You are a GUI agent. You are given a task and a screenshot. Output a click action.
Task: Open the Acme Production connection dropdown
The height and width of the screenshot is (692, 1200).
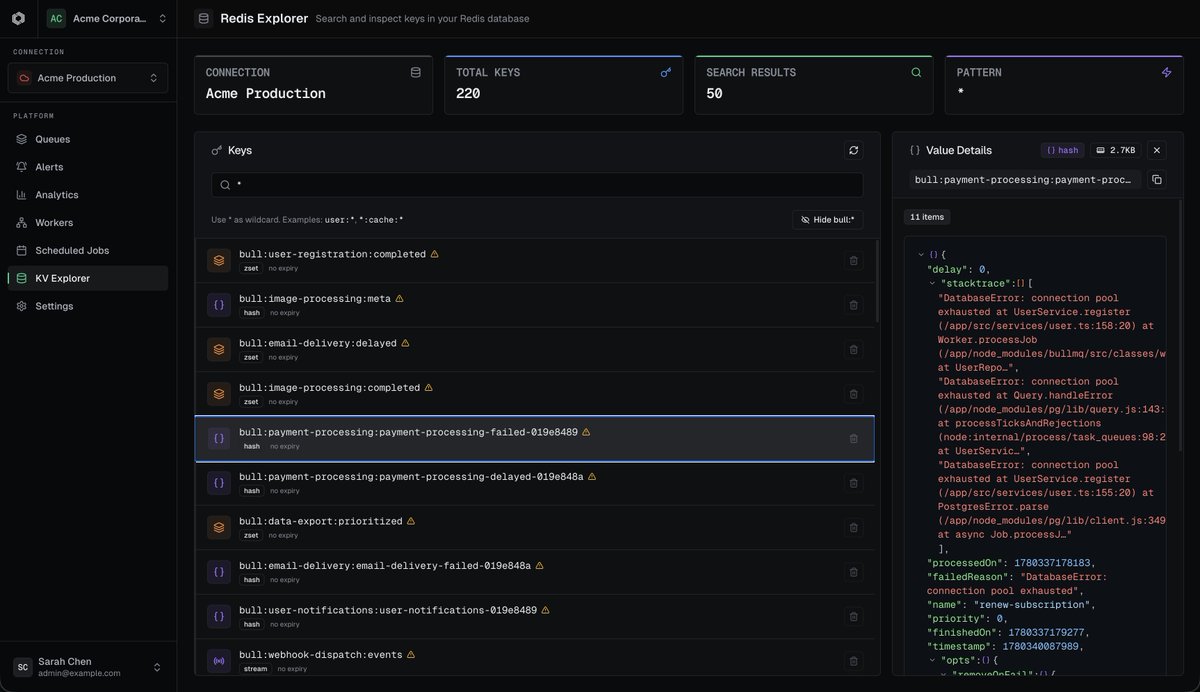[x=88, y=78]
